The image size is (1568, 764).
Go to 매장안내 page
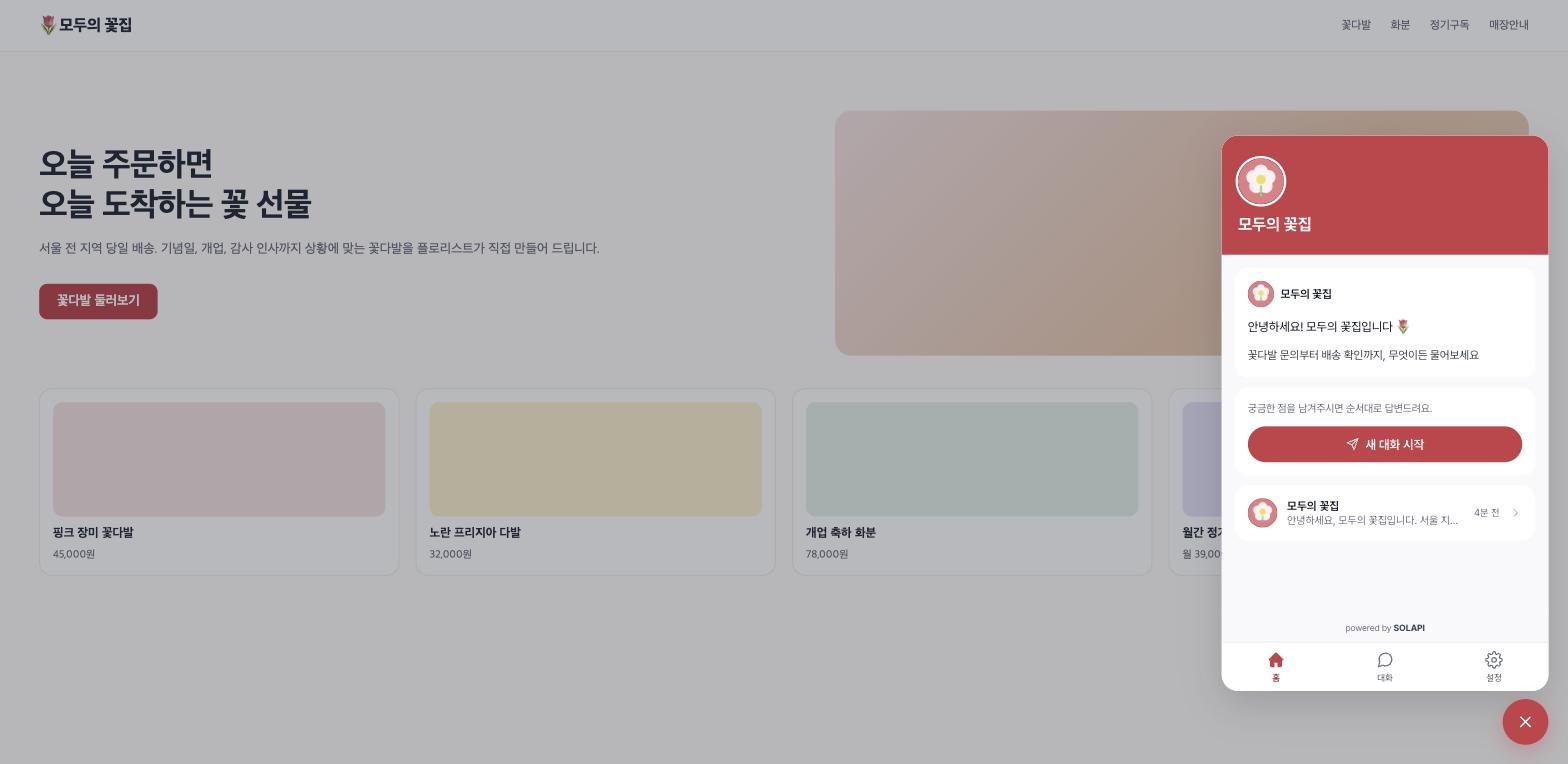[x=1508, y=25]
